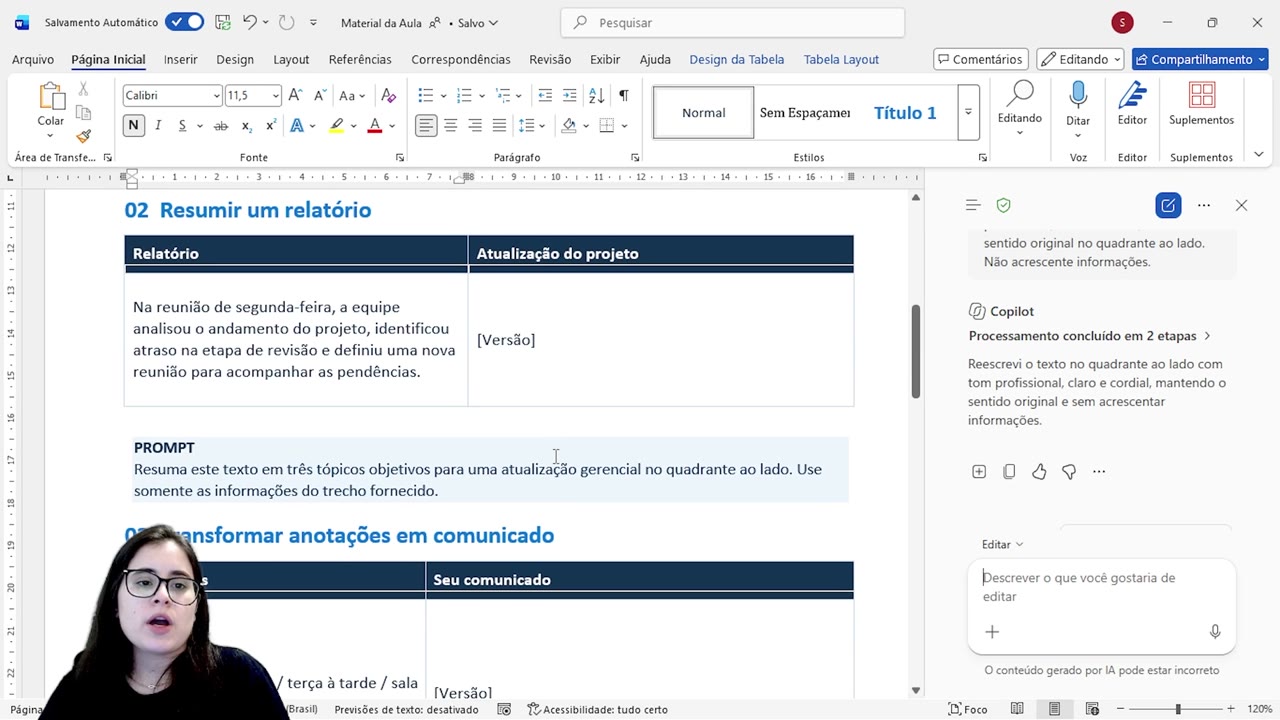1280x720 pixels.
Task: Toggle bold formatting (N)
Action: pyautogui.click(x=133, y=125)
